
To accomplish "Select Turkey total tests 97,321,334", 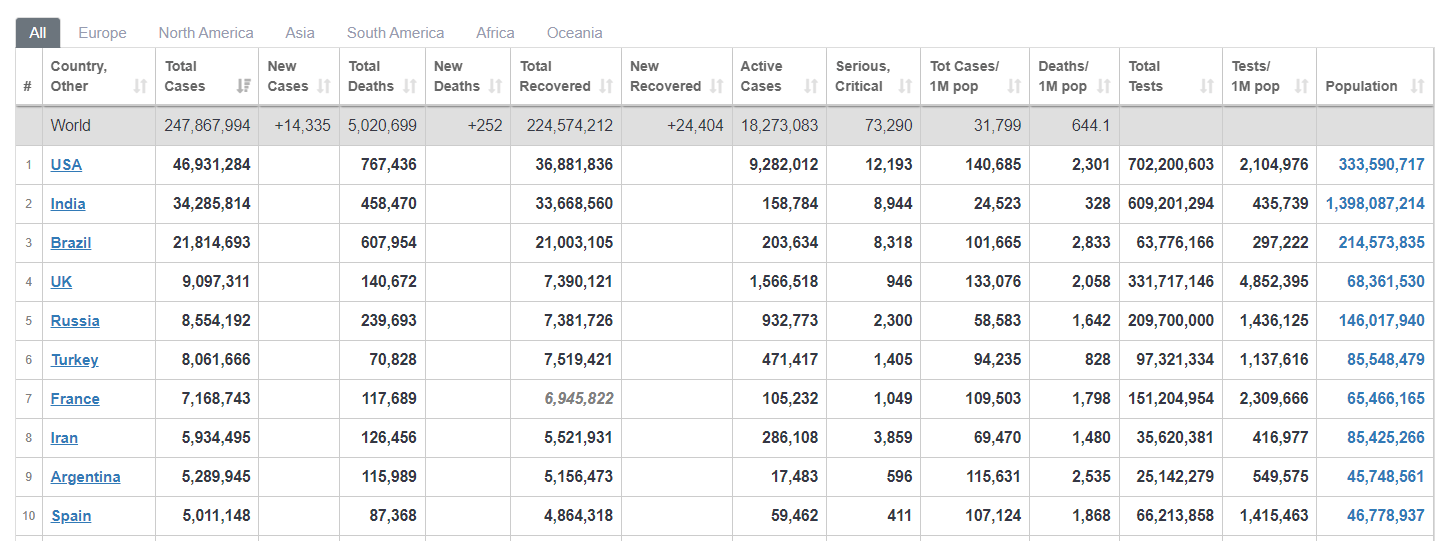I will coord(1175,360).
